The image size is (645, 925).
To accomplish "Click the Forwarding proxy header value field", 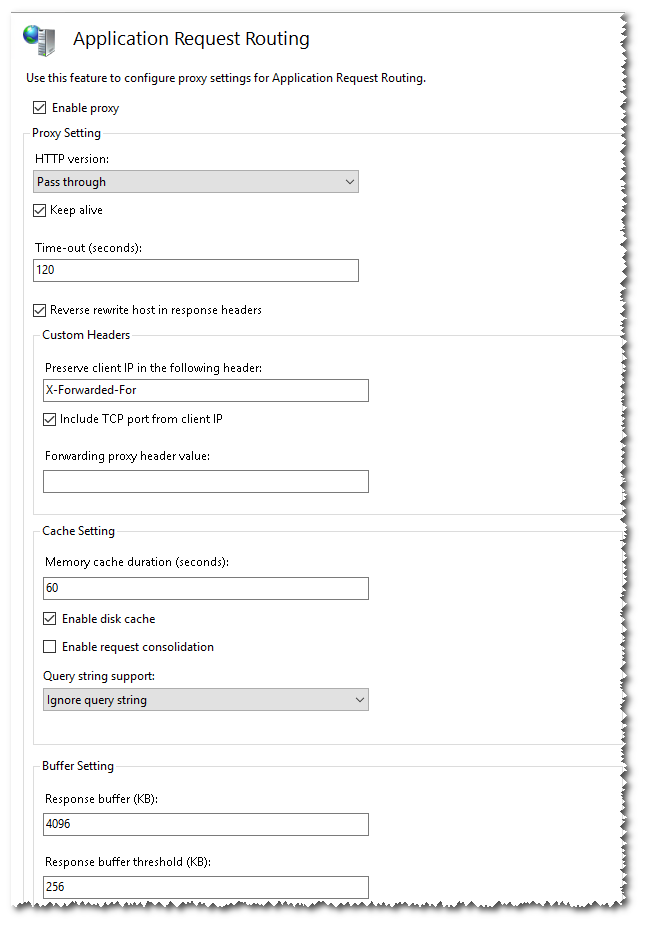I will (x=205, y=481).
